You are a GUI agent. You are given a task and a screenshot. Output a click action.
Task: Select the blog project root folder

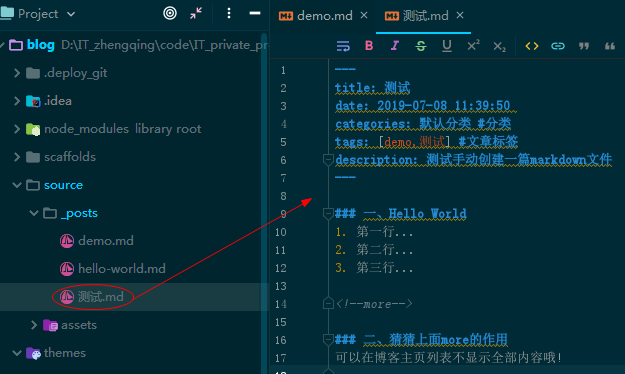[41, 45]
